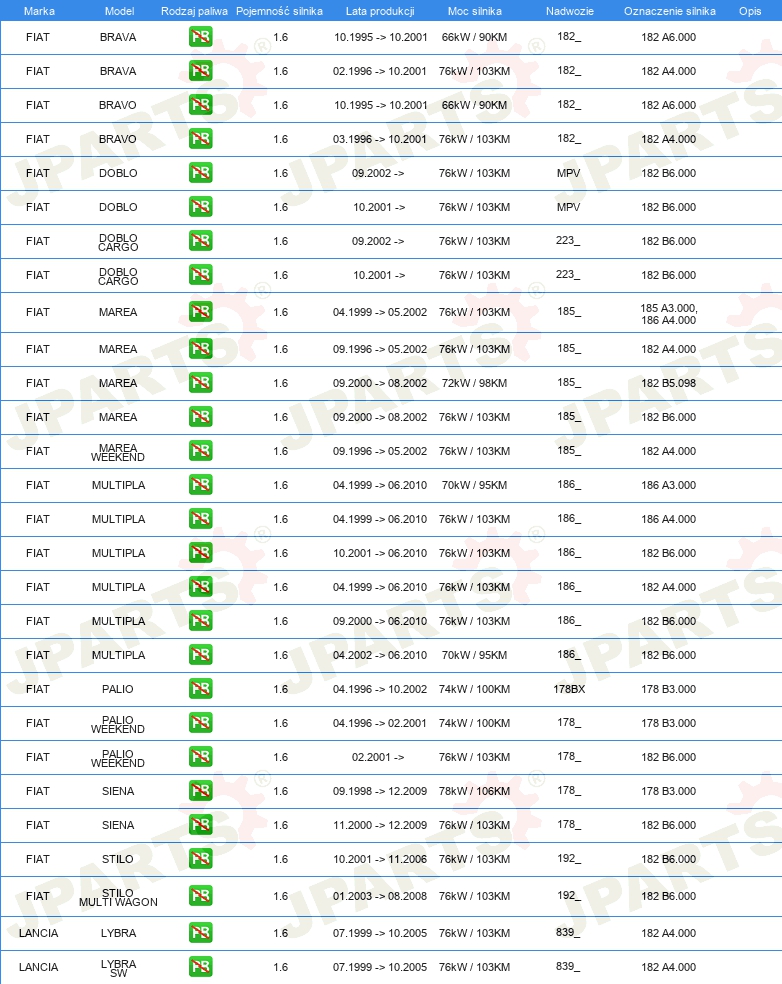Click date range '04.2002 -> 06.2010'

click(x=380, y=655)
